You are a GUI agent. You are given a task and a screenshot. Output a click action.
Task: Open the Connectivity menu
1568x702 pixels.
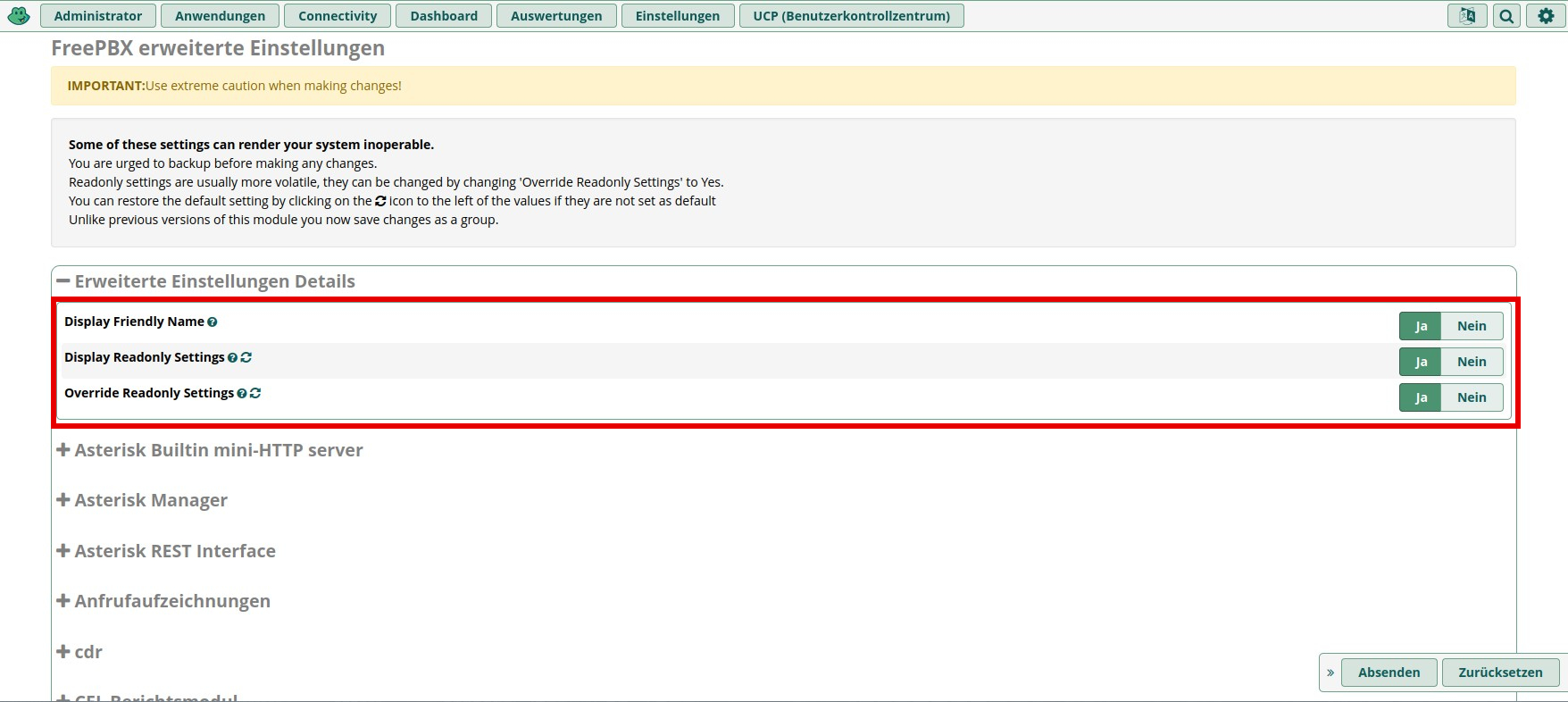338,16
